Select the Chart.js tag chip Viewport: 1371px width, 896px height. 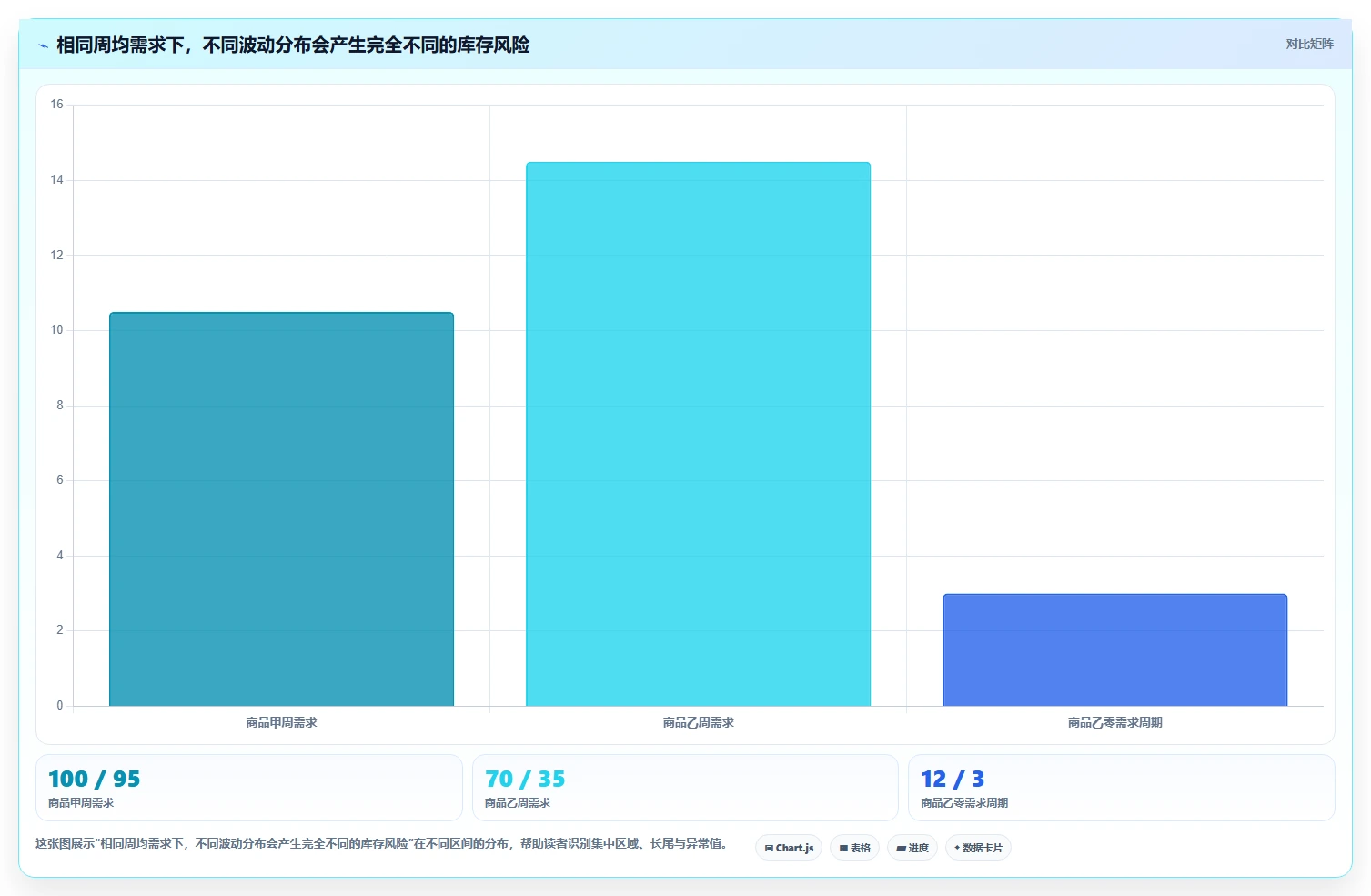789,848
